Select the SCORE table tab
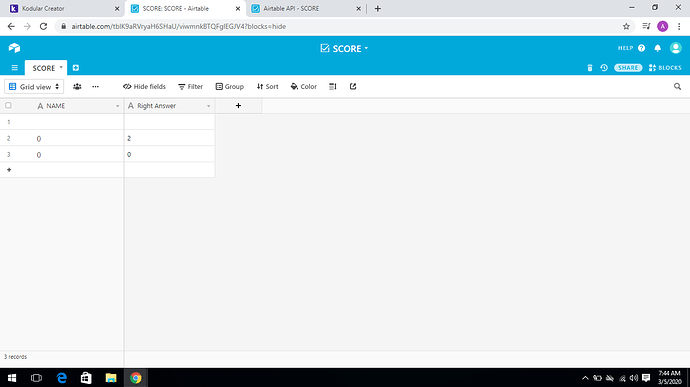Viewport: 690px width, 387px height. (46, 68)
